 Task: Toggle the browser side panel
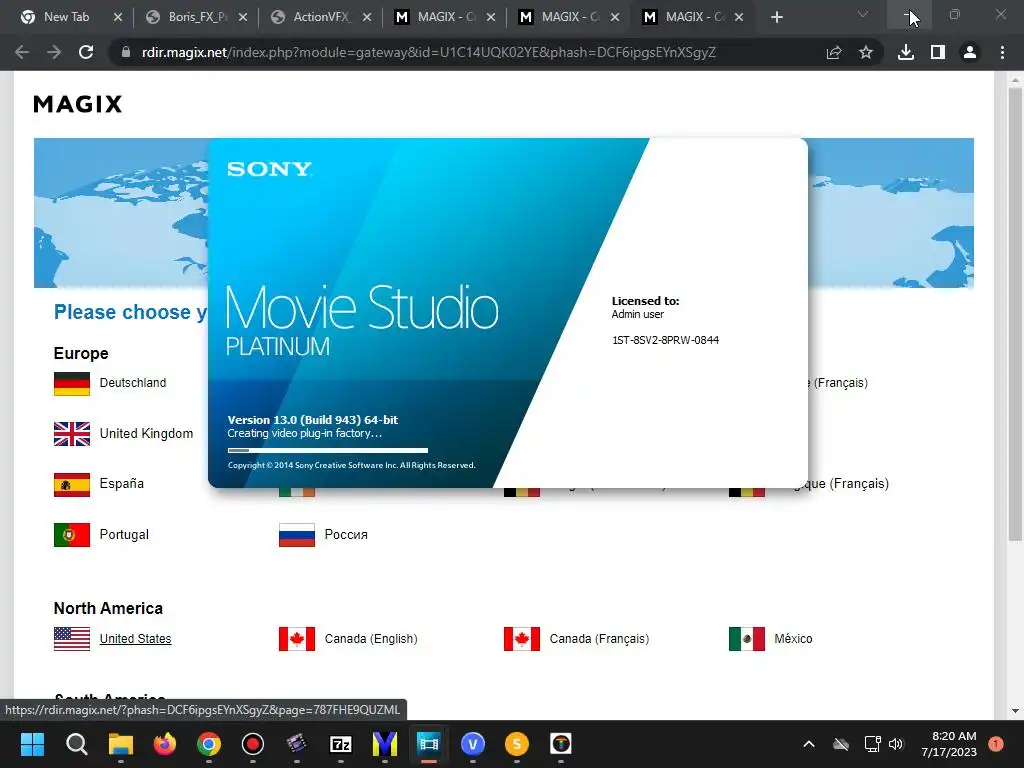pos(938,52)
